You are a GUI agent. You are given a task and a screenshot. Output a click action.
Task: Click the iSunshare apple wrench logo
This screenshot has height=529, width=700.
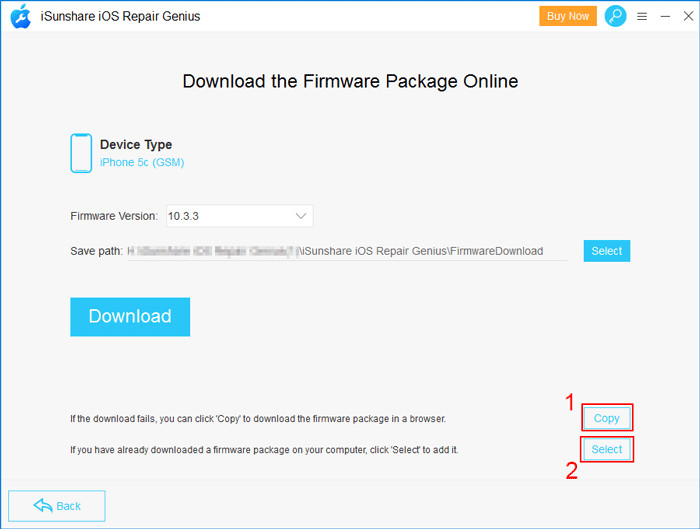21,17
